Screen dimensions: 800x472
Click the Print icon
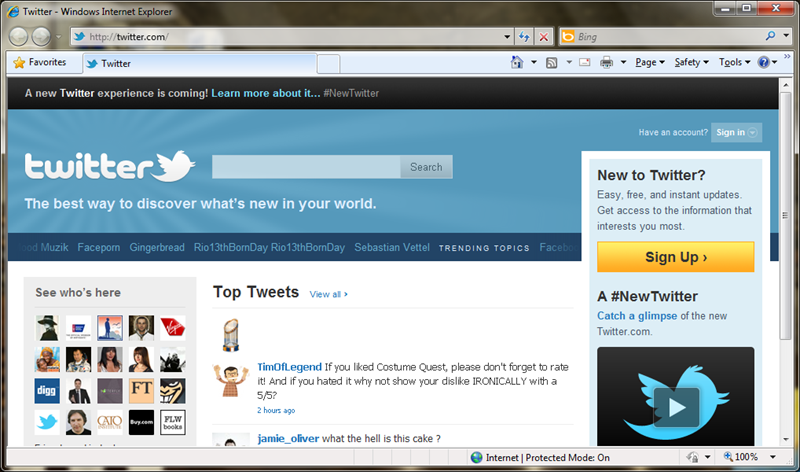pyautogui.click(x=607, y=62)
